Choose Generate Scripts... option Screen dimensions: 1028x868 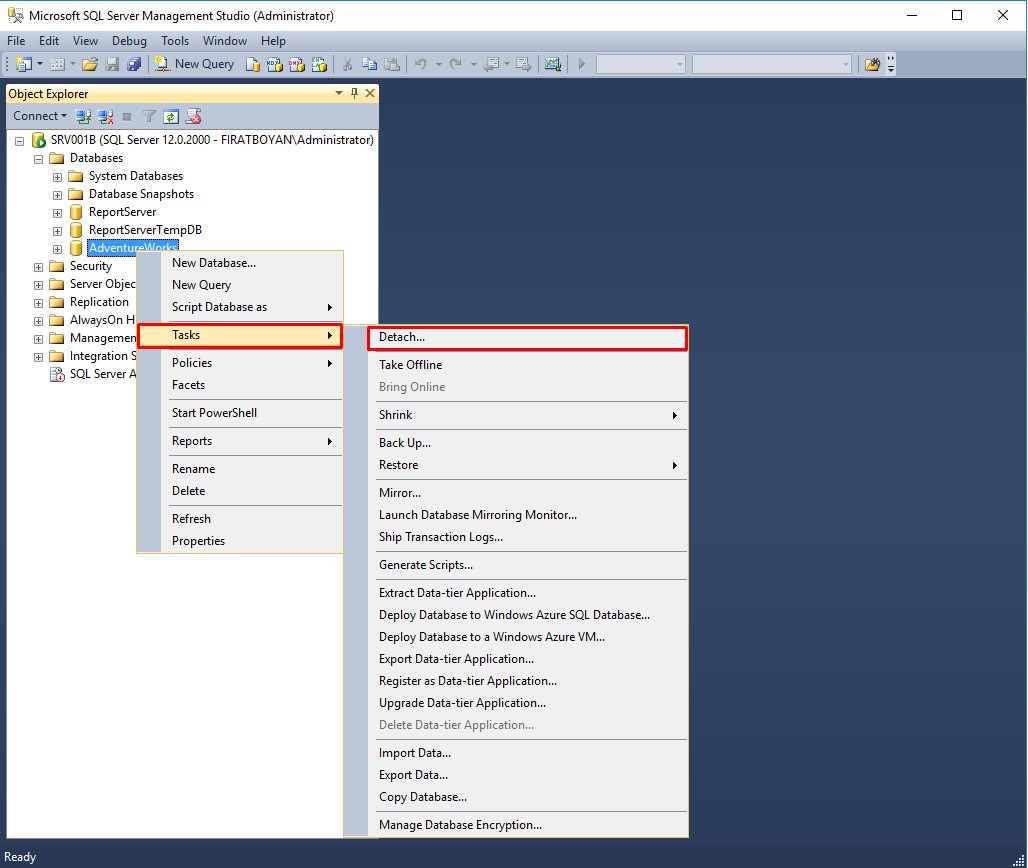point(528,565)
